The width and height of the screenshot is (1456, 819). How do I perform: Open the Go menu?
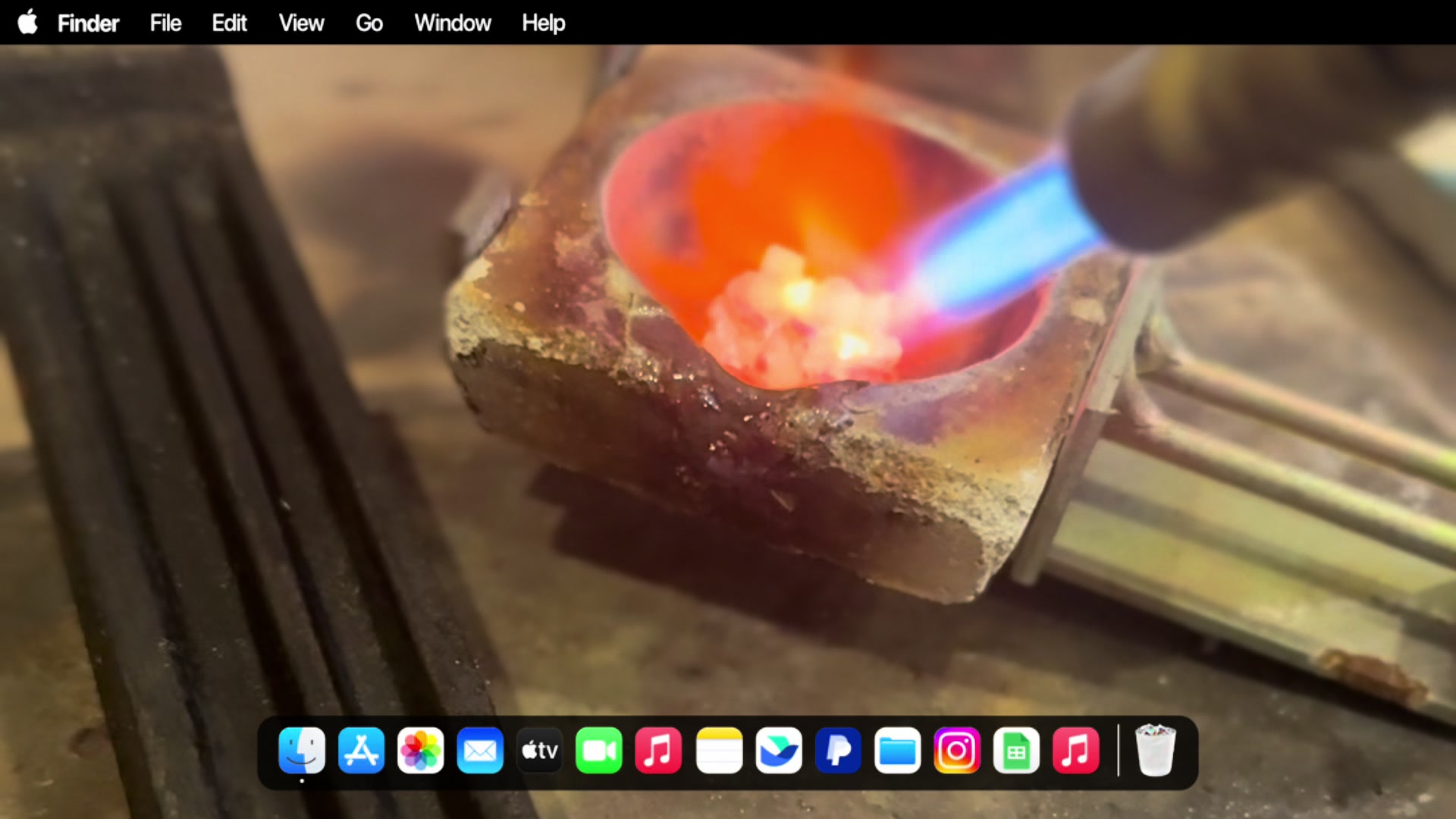(x=369, y=23)
